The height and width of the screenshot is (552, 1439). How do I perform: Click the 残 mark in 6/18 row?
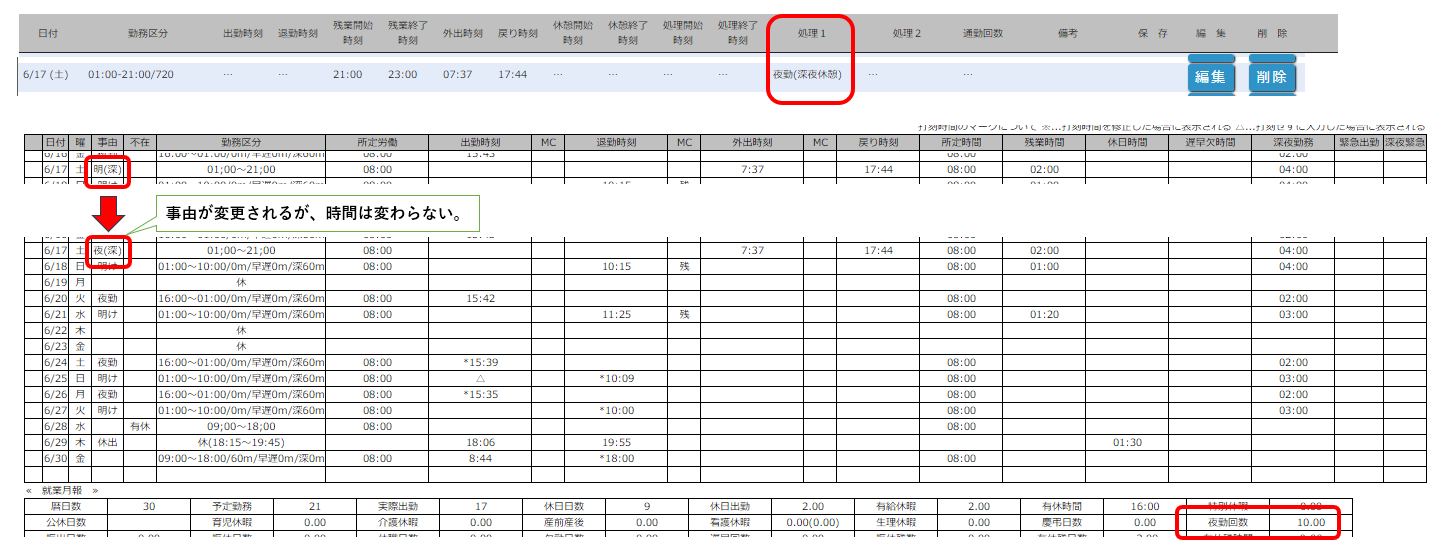684,267
